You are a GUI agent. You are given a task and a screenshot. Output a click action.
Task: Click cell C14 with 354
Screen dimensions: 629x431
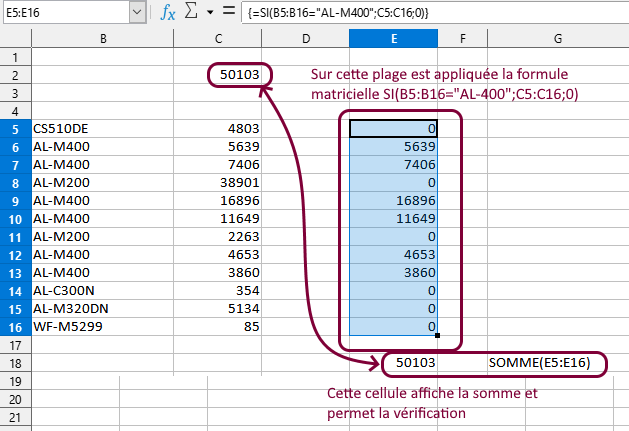218,291
